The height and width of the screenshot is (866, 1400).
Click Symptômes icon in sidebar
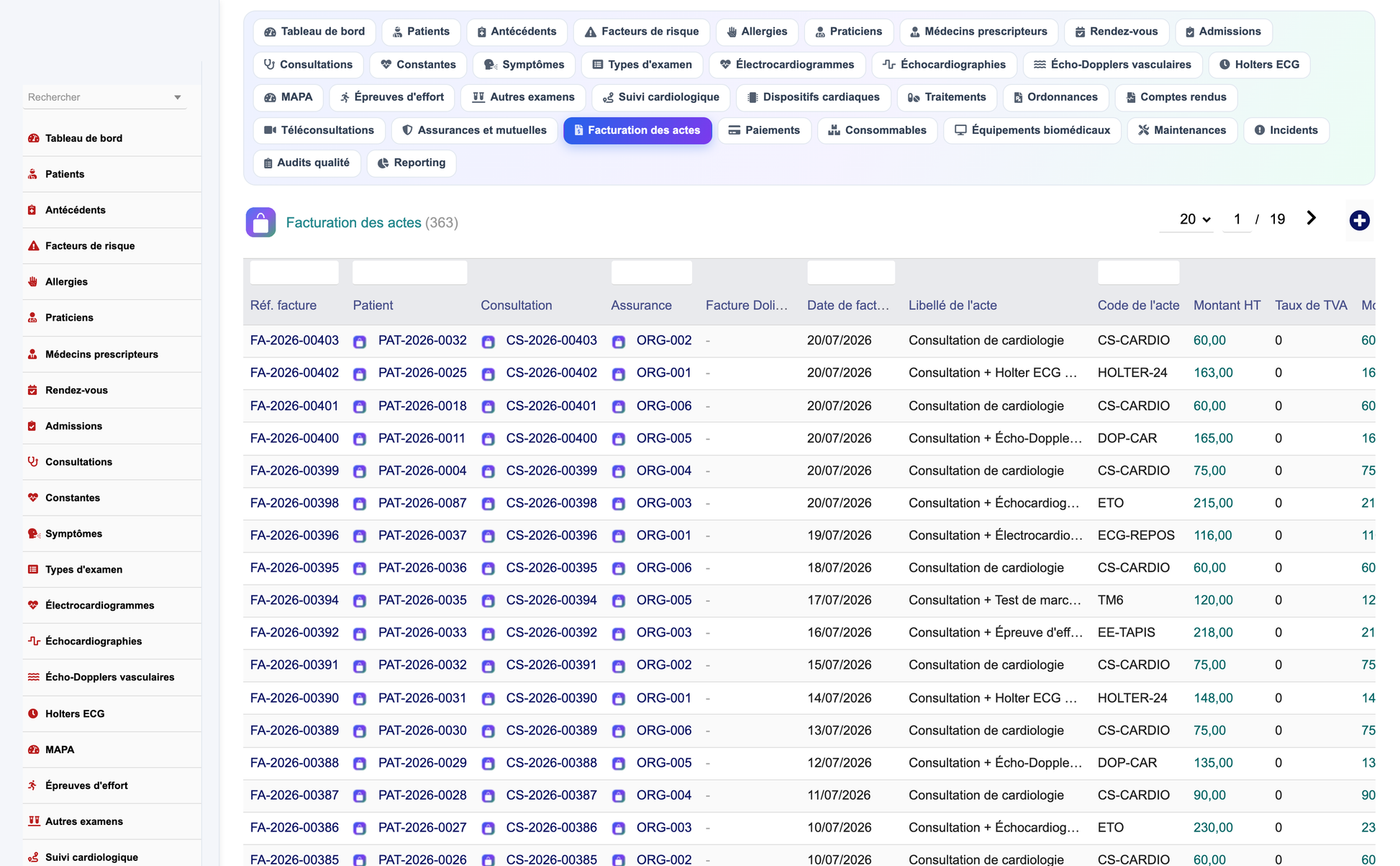(x=33, y=534)
